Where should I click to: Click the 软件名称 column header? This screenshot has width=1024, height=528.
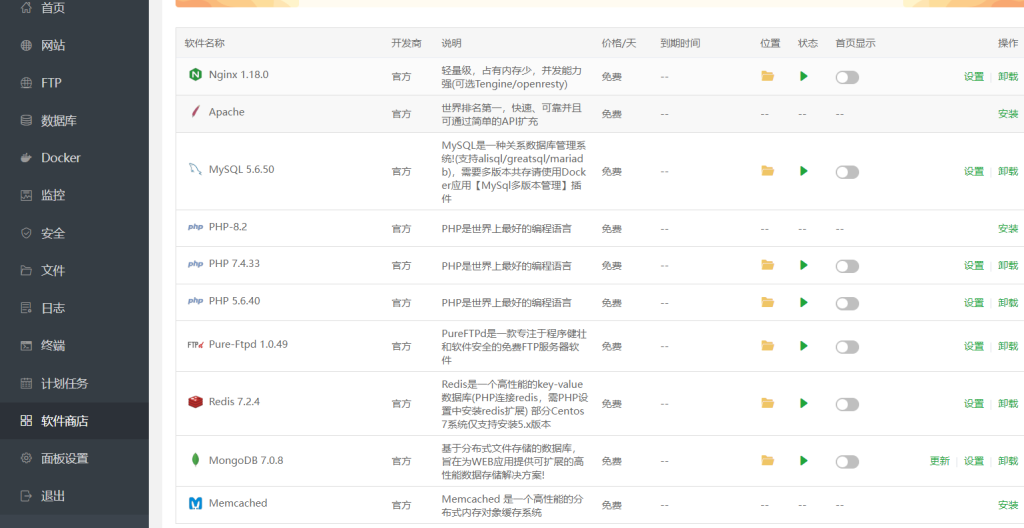pyautogui.click(x=204, y=43)
